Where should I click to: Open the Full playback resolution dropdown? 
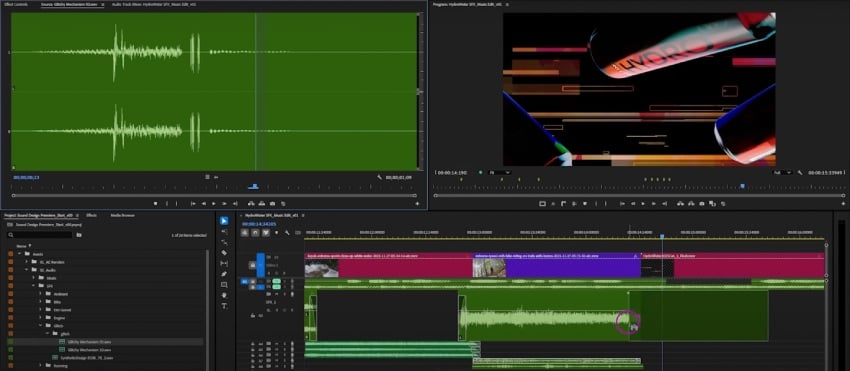(x=782, y=172)
